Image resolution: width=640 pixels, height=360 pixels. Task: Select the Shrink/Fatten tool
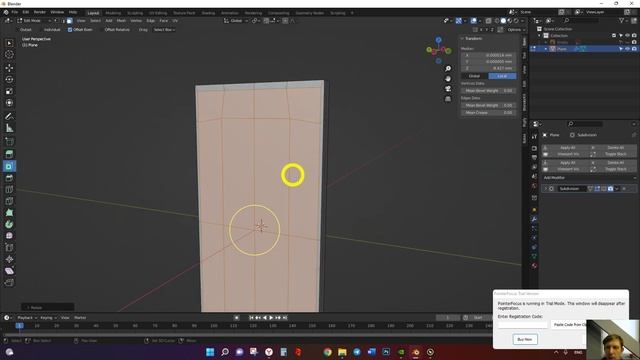pos(9,259)
